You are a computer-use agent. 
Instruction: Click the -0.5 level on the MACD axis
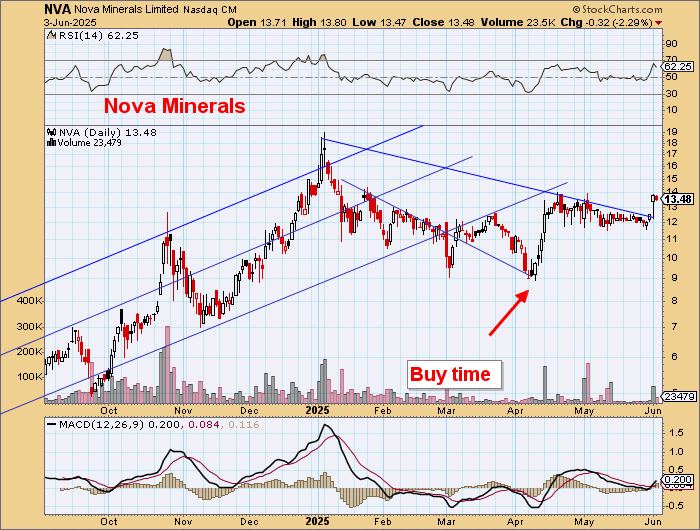click(674, 506)
